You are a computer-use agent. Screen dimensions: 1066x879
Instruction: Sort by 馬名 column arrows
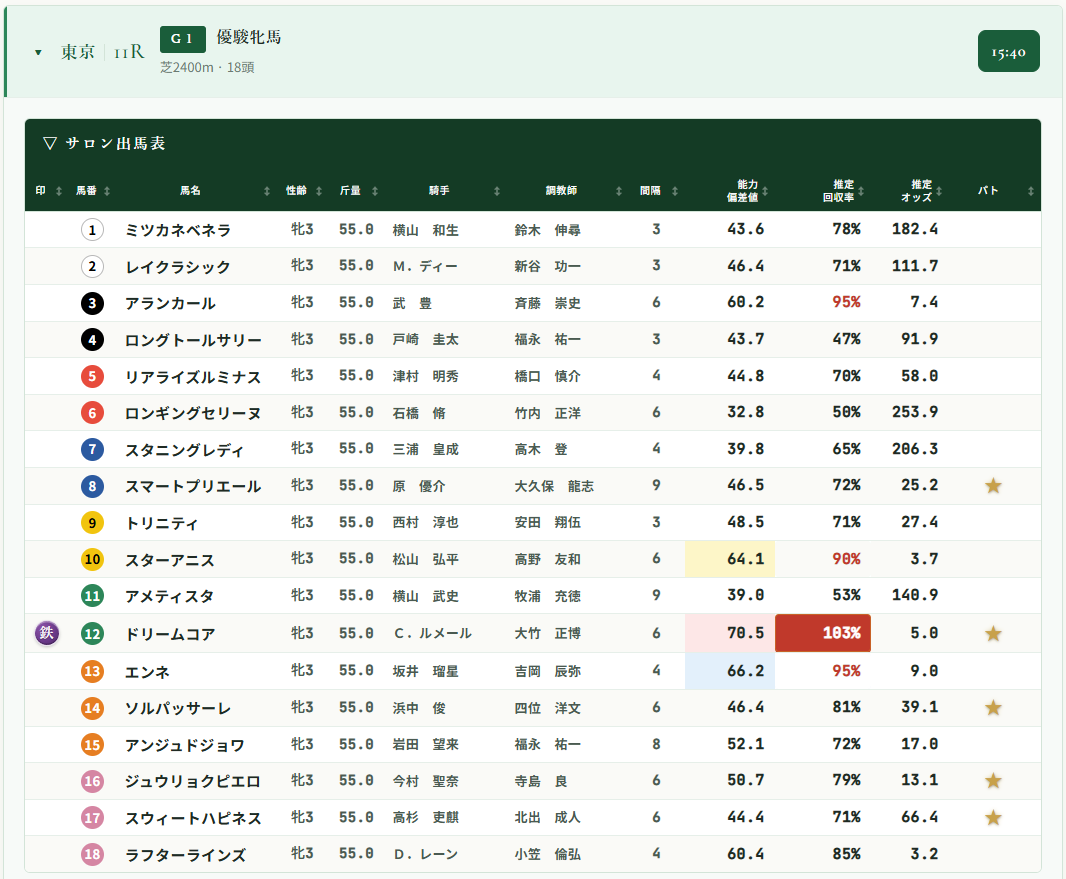tap(266, 191)
